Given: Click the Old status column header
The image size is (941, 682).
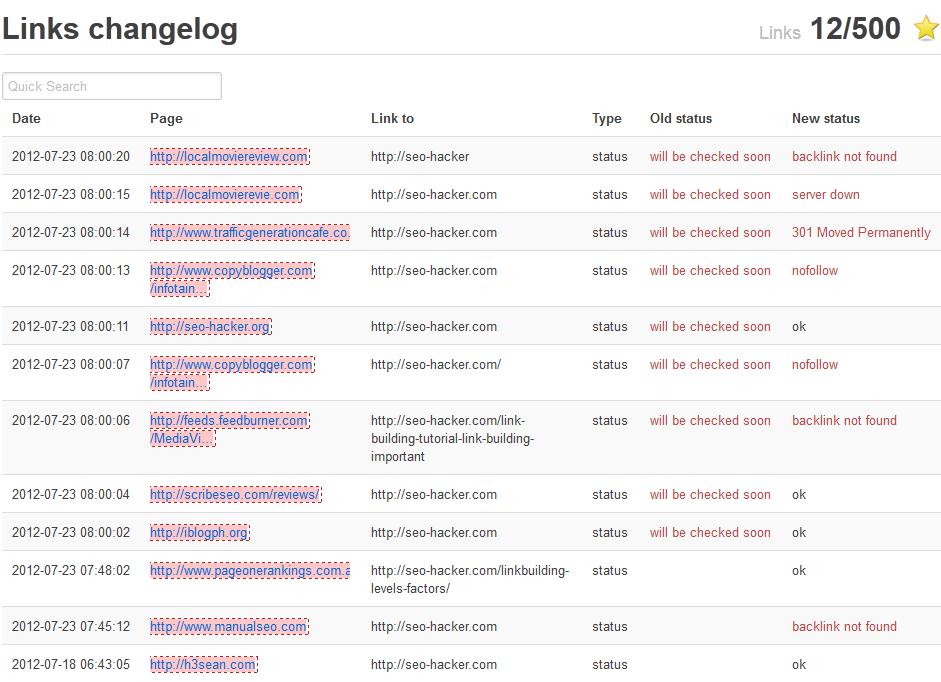Looking at the screenshot, I should coord(680,118).
